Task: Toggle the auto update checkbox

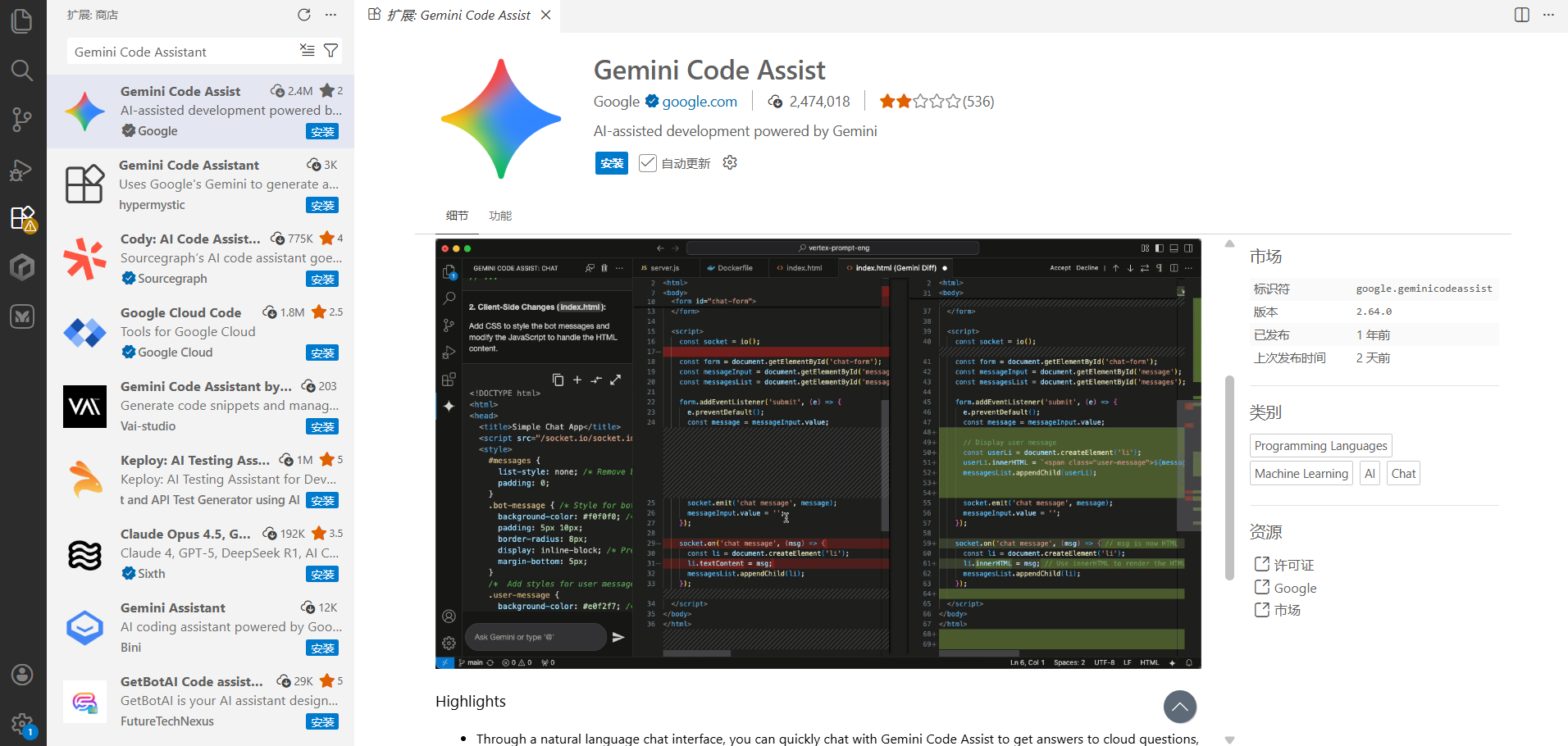Action: 648,163
